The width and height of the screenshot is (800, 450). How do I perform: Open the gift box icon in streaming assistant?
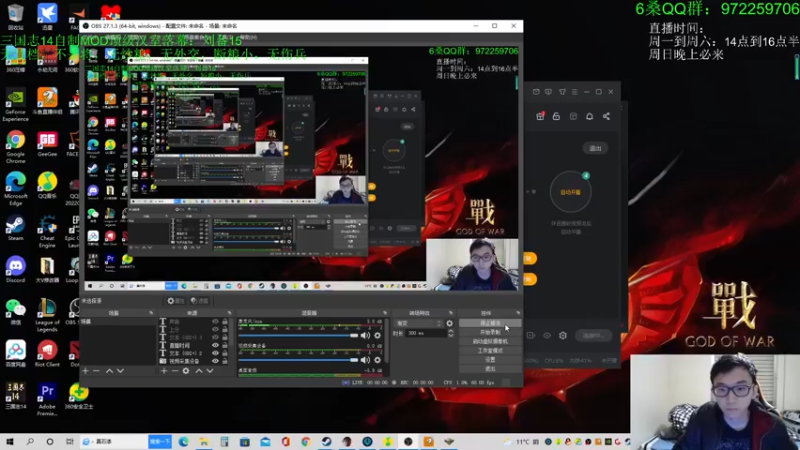pyautogui.click(x=540, y=116)
